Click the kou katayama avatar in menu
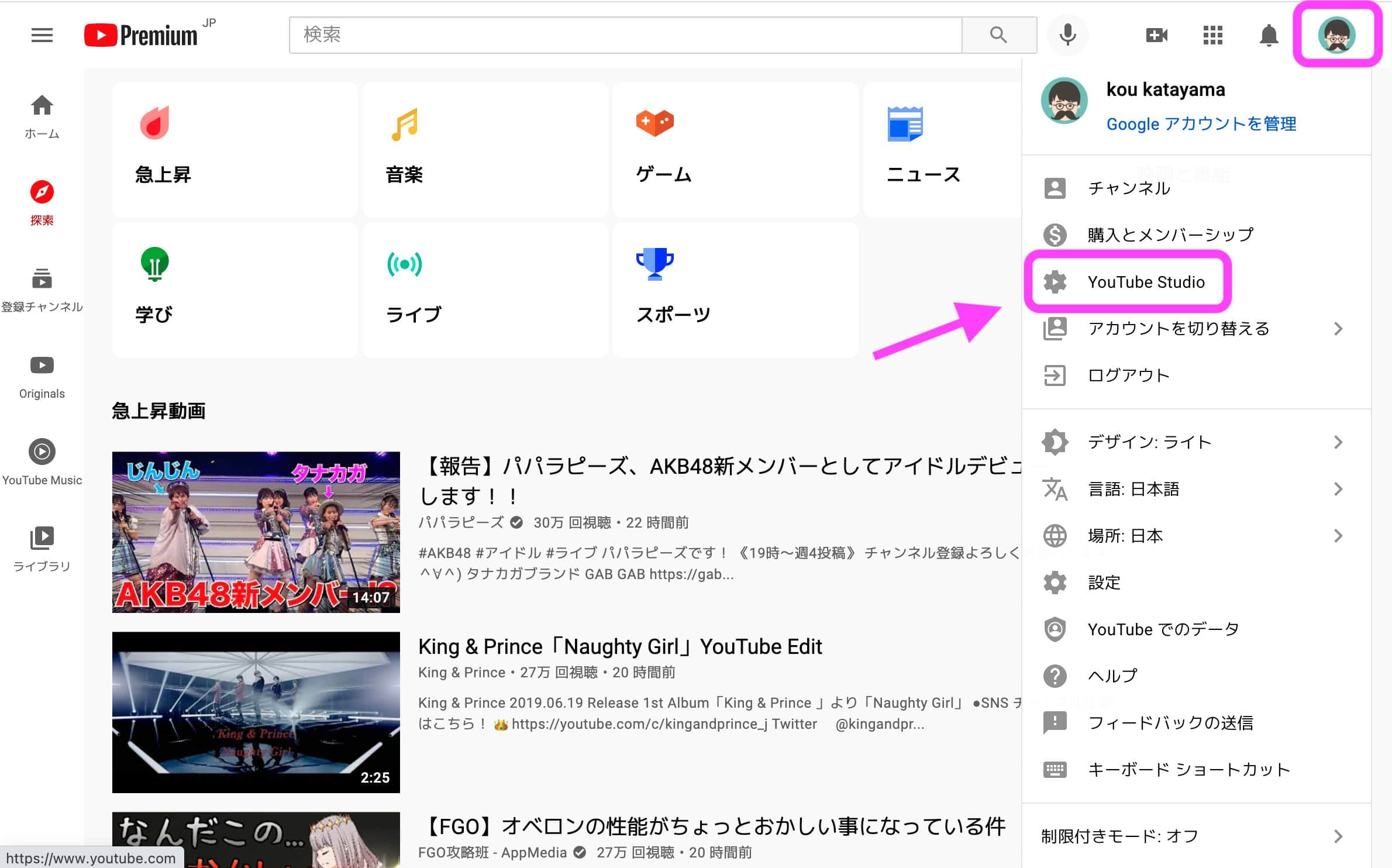The height and width of the screenshot is (868, 1392). tap(1064, 100)
